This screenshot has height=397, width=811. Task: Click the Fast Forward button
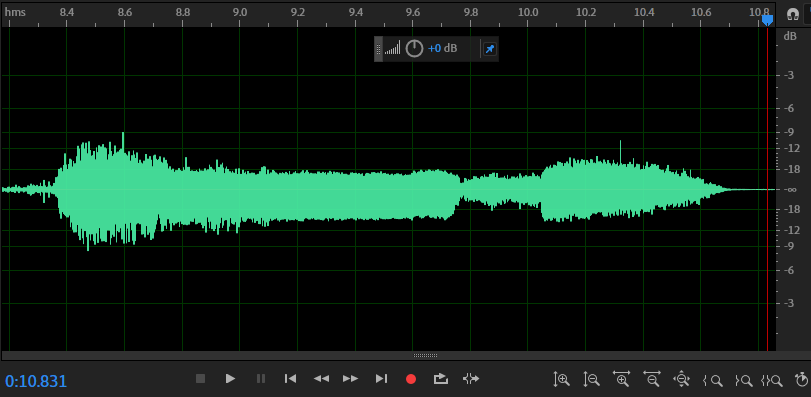tap(351, 379)
